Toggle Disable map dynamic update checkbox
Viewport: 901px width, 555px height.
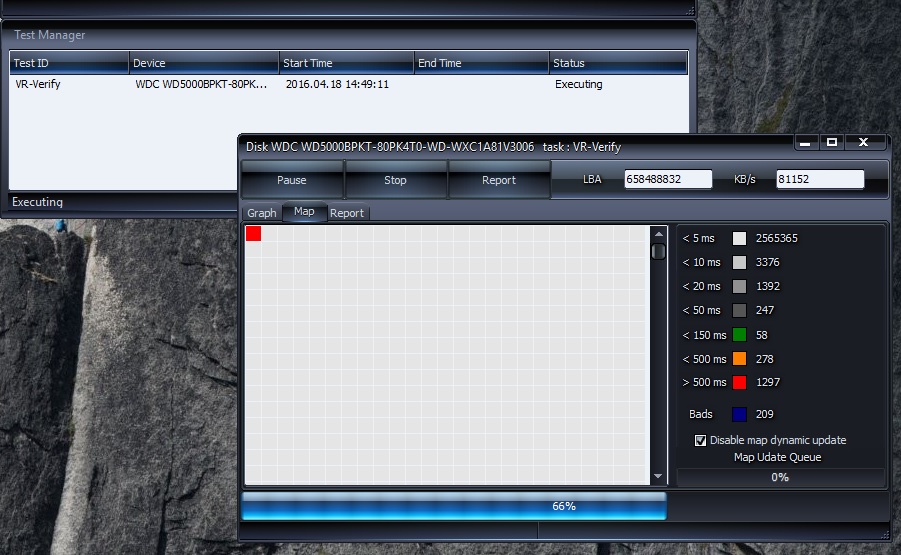[700, 441]
